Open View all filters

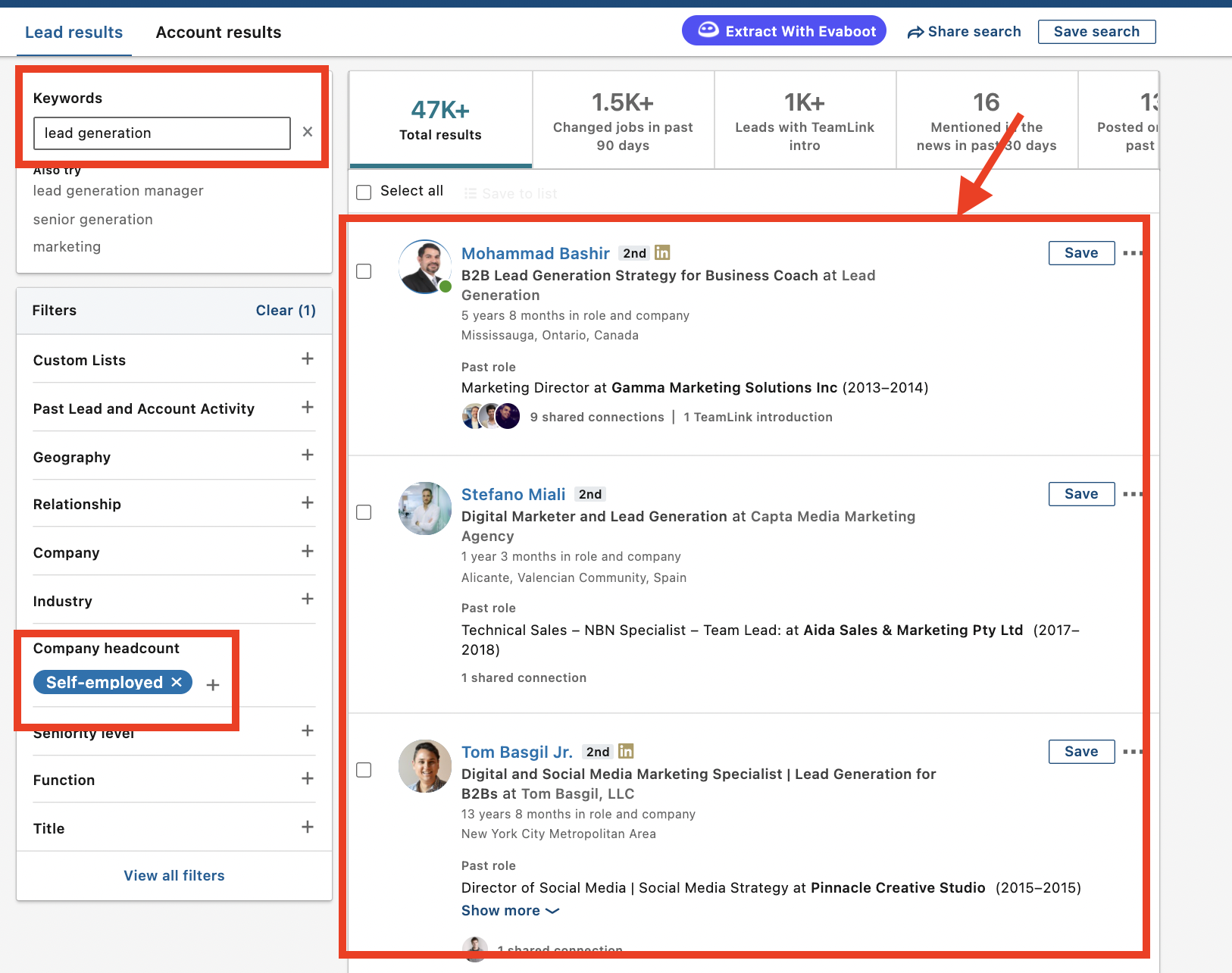[174, 875]
